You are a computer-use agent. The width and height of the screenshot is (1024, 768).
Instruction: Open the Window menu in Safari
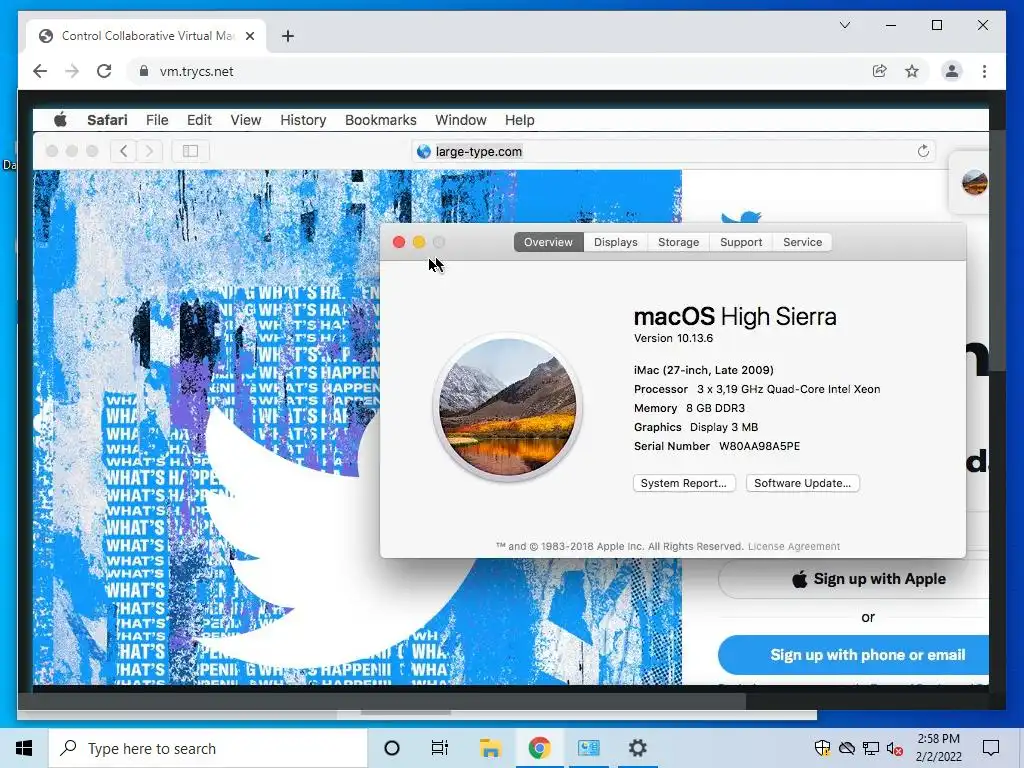460,120
